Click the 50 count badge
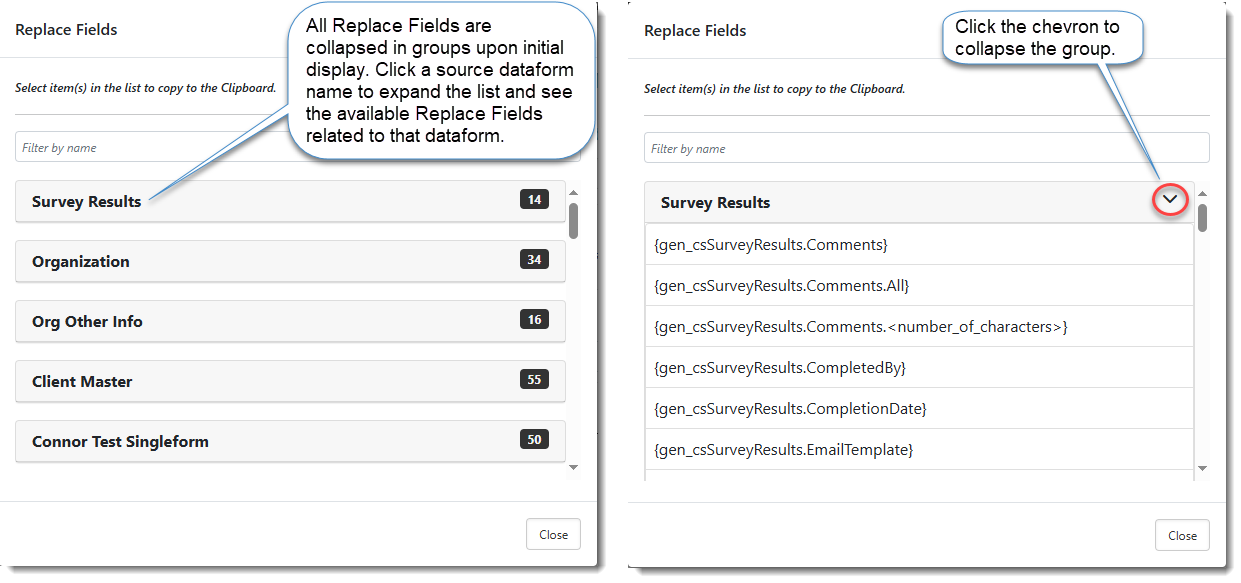Viewport: 1241px width, 583px height. (x=534, y=440)
